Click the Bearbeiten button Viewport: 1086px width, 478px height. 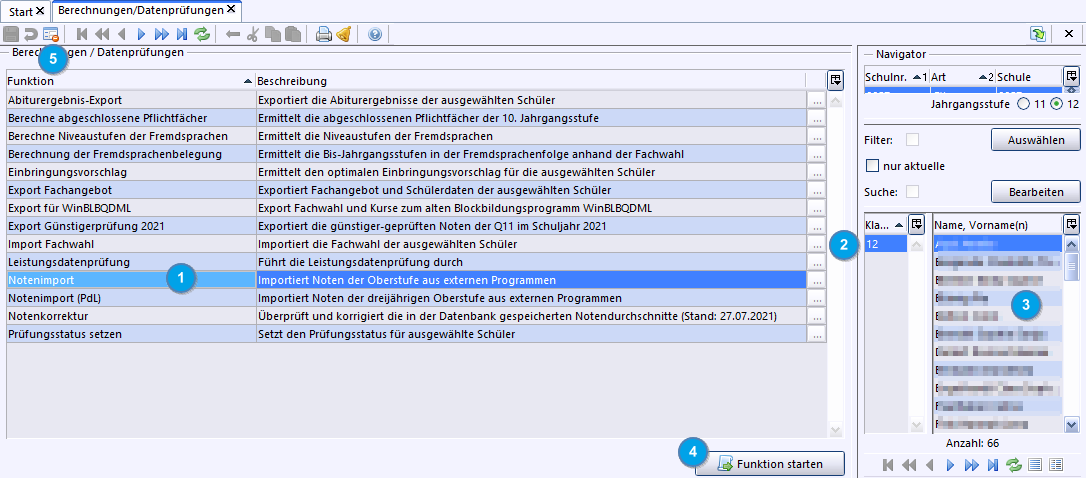pos(1036,191)
